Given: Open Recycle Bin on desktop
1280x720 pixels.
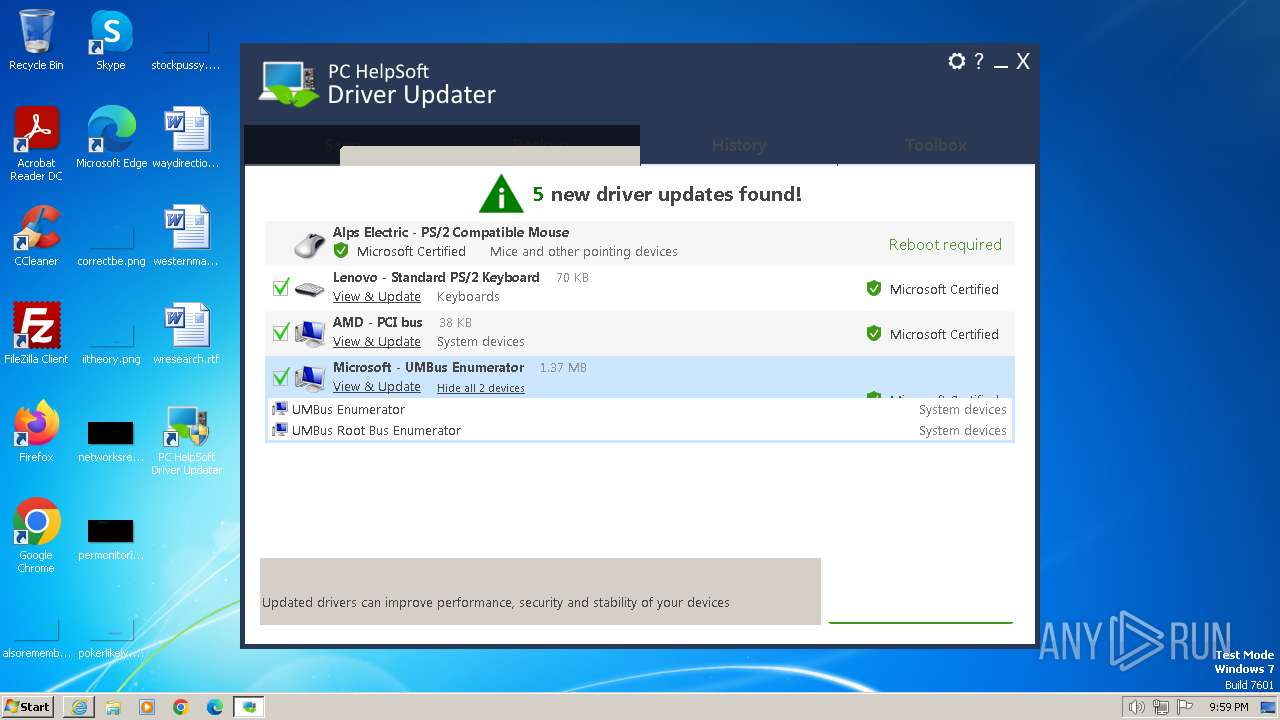Looking at the screenshot, I should click(36, 40).
